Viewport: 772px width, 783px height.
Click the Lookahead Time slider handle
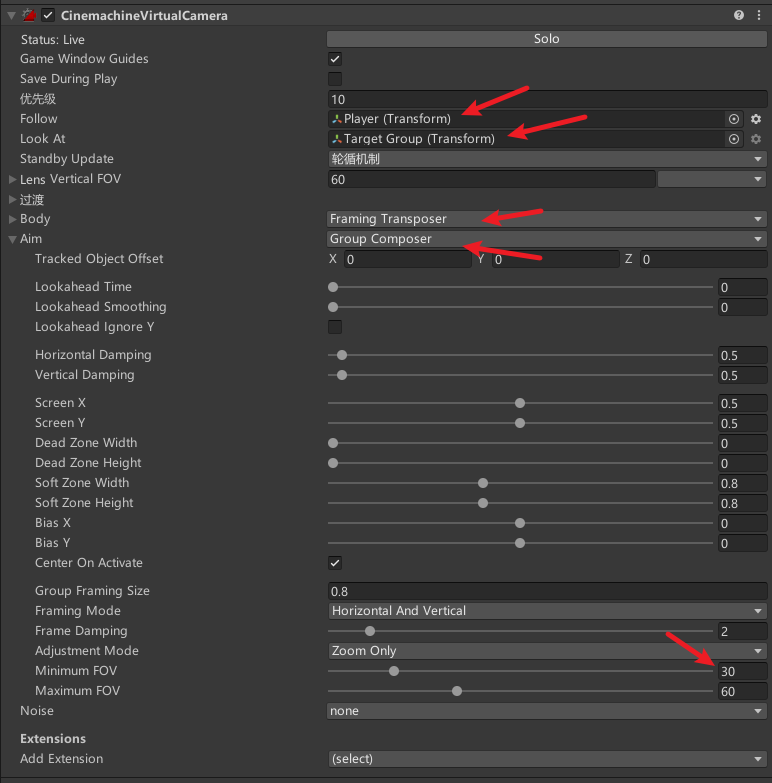coord(333,287)
